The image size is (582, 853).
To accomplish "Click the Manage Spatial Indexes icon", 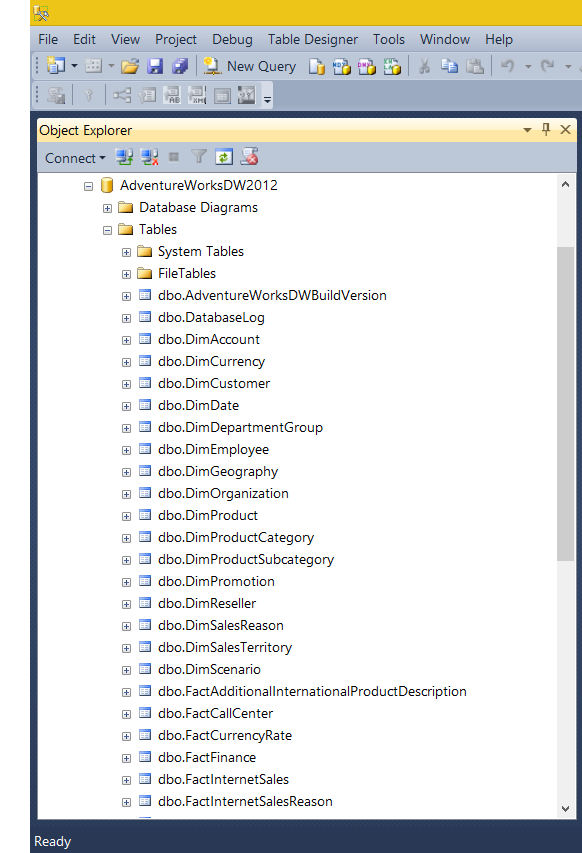I will [246, 96].
